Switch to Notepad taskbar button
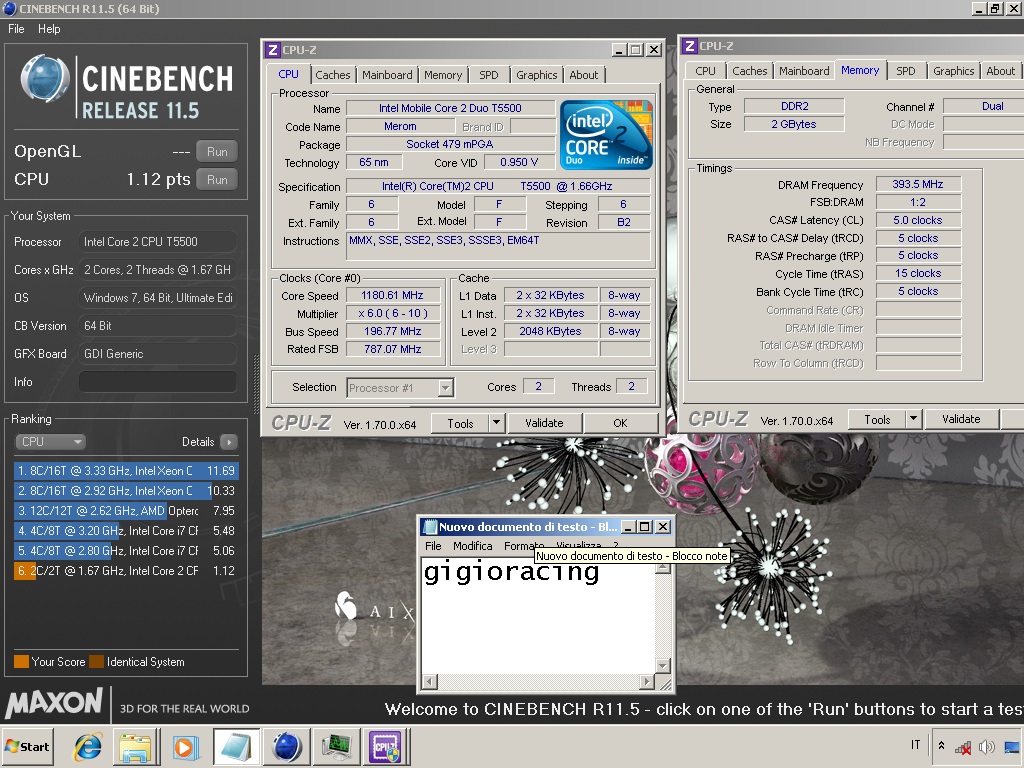The image size is (1024, 768). (x=236, y=746)
